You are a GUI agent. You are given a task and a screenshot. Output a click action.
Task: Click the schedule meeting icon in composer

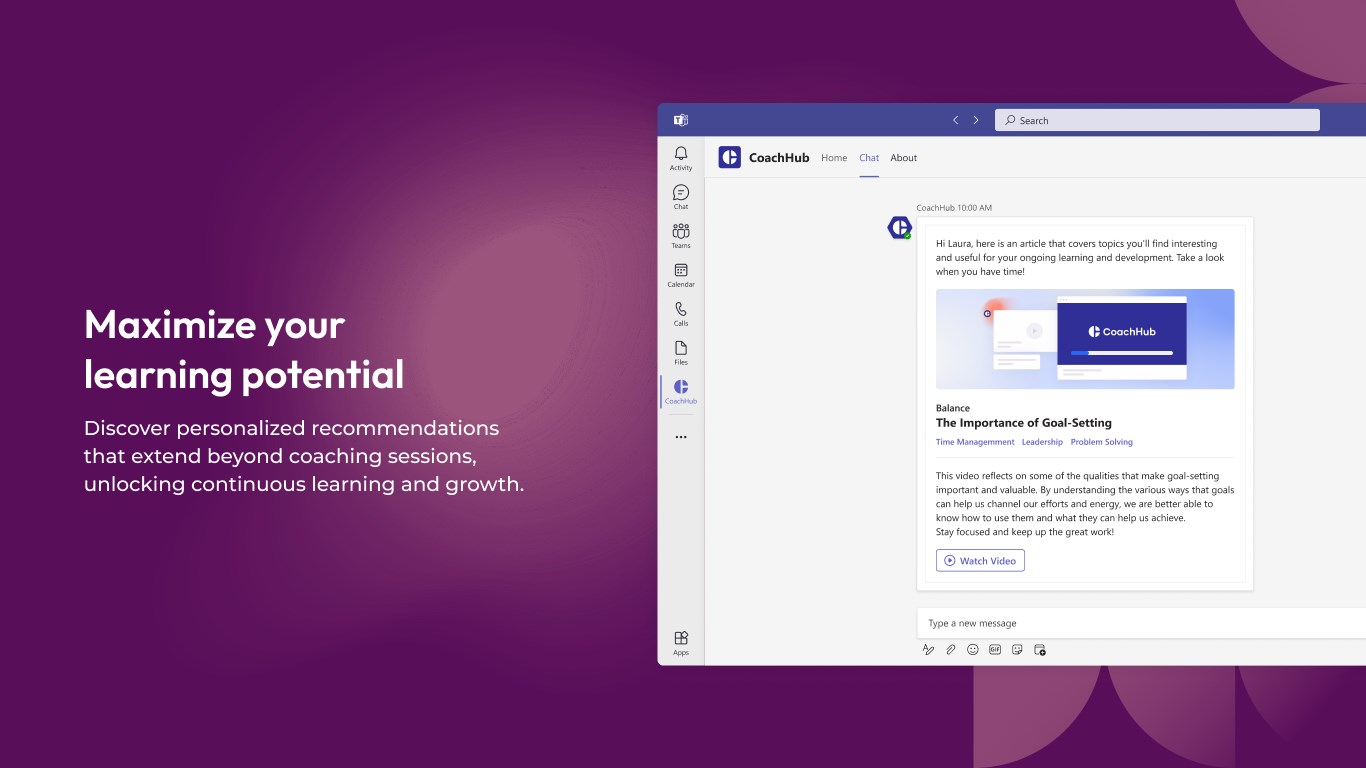(1040, 649)
